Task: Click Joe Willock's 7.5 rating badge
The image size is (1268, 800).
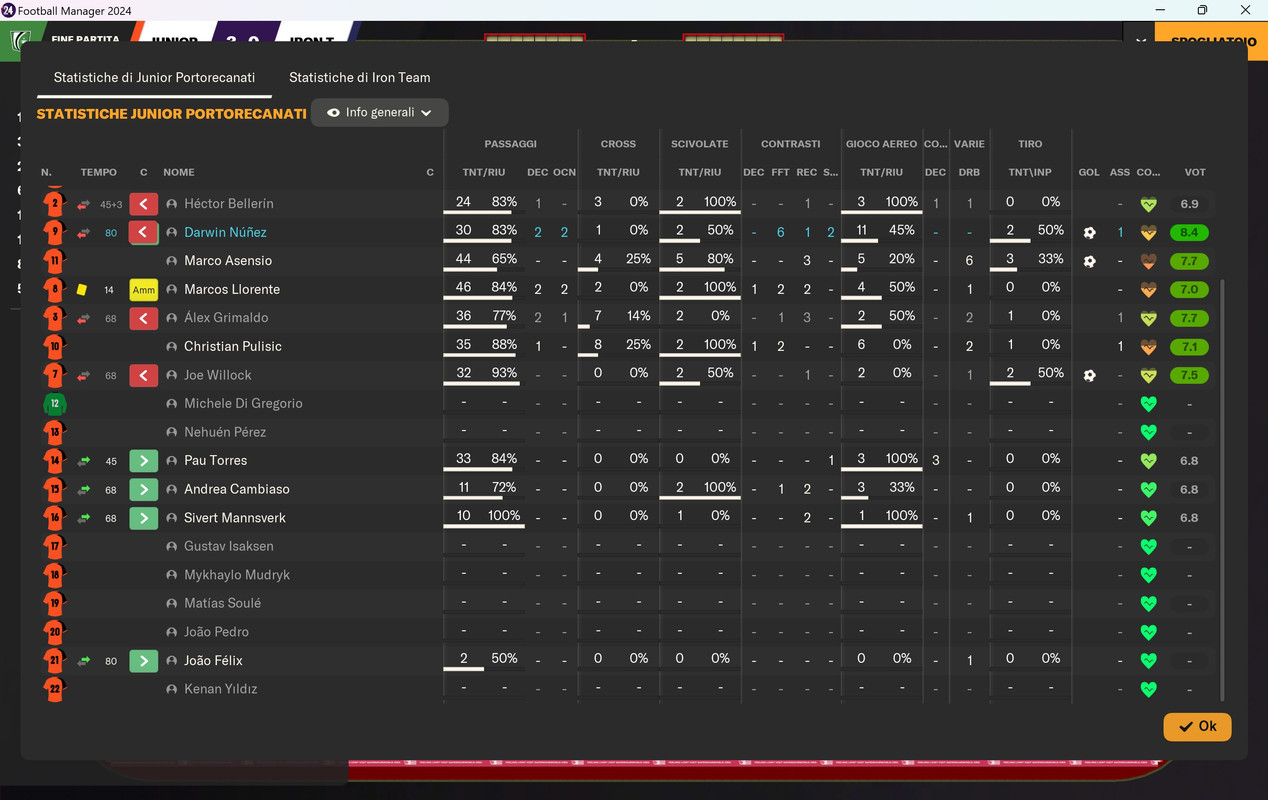Action: click(x=1189, y=375)
